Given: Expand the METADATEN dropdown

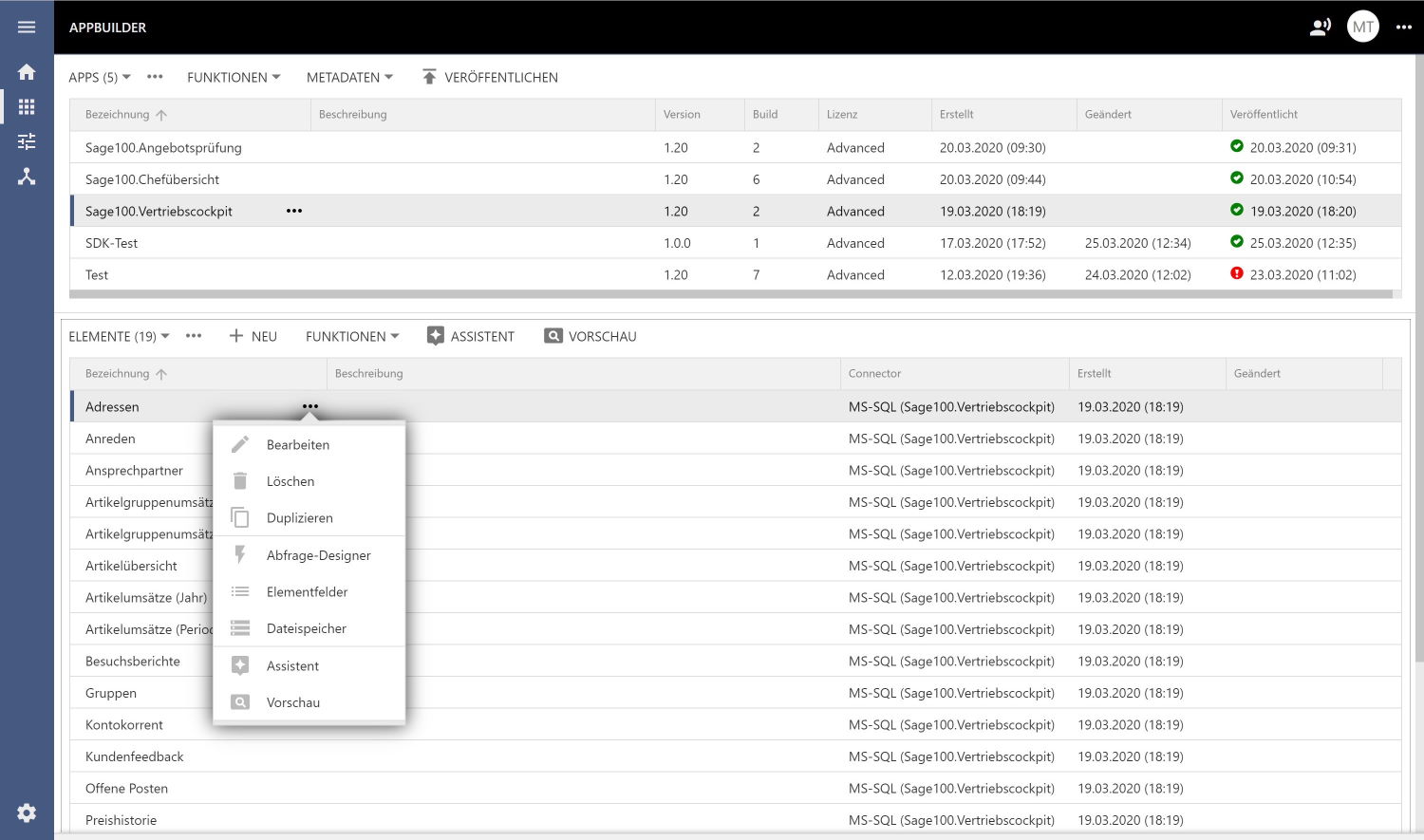Looking at the screenshot, I should pyautogui.click(x=349, y=78).
